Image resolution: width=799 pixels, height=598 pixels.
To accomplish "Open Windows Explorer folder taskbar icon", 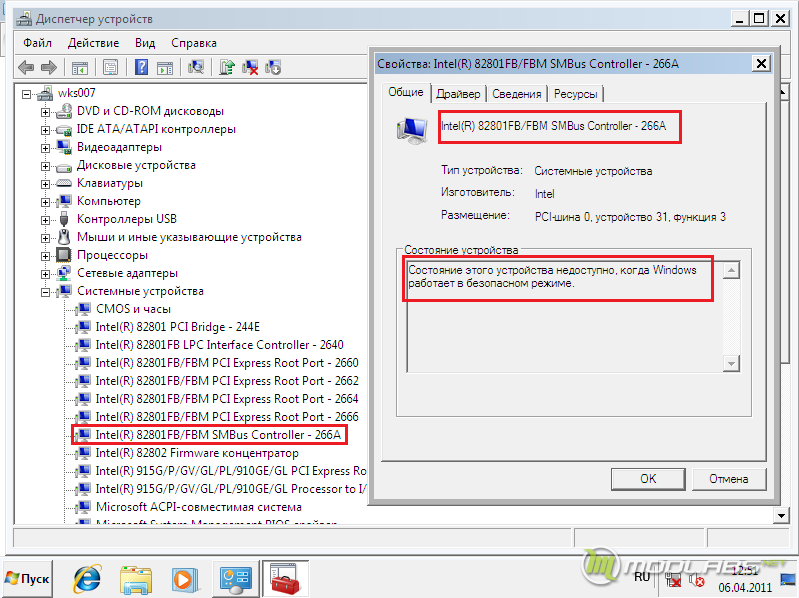I will point(136,580).
